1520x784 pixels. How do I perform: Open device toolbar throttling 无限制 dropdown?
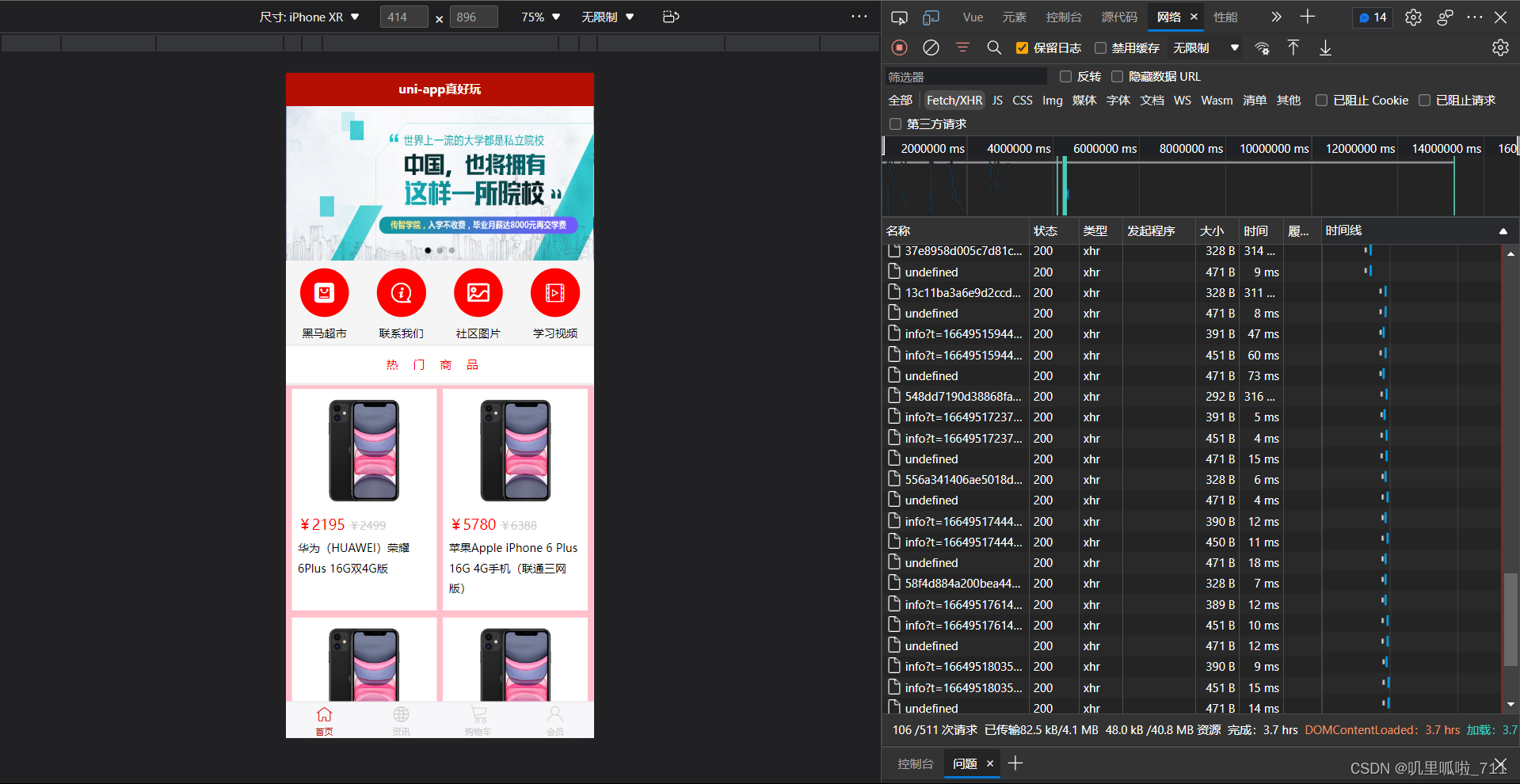point(608,17)
